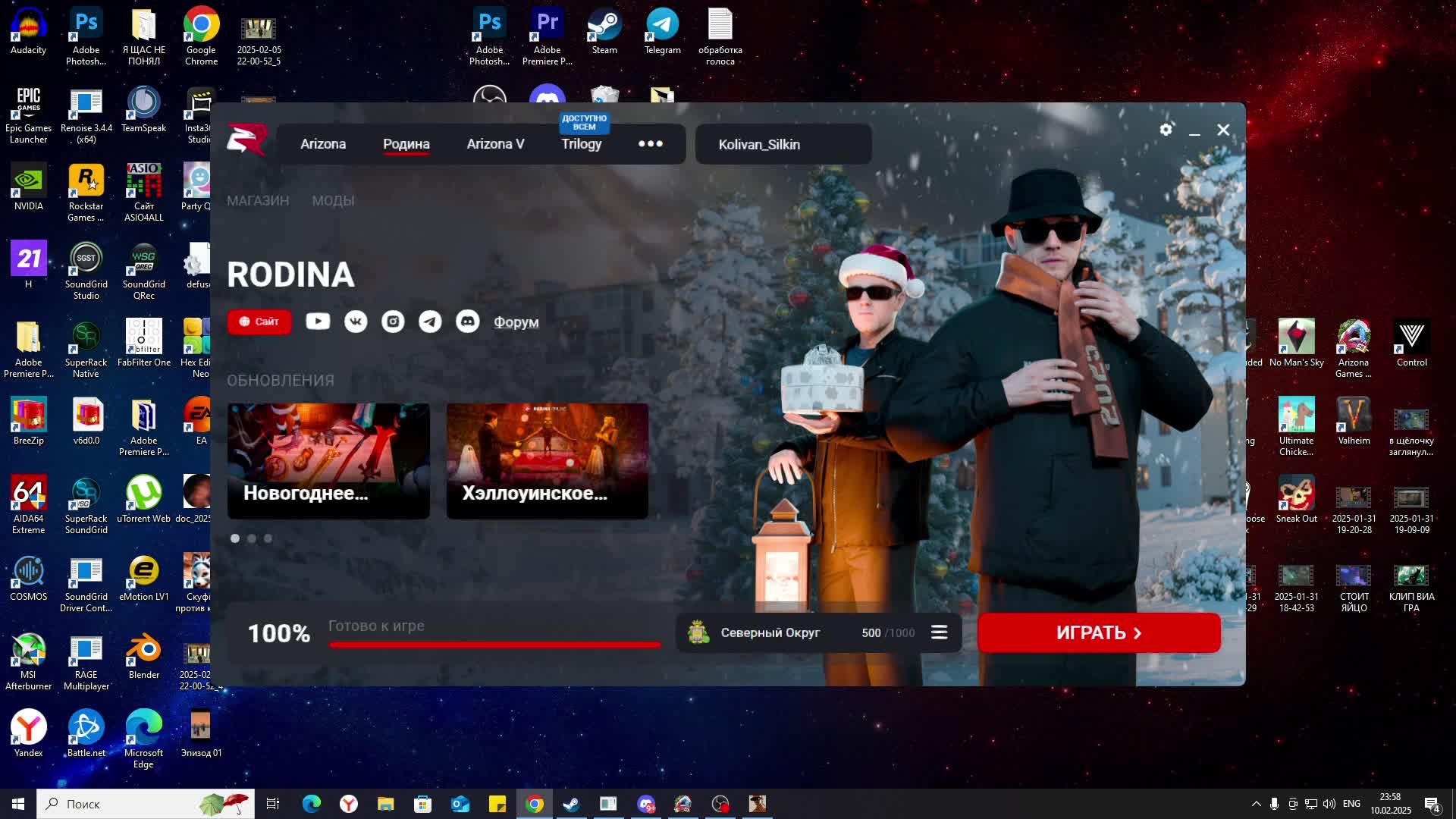
Task: Open the Хэллоуинское update card
Action: (548, 461)
